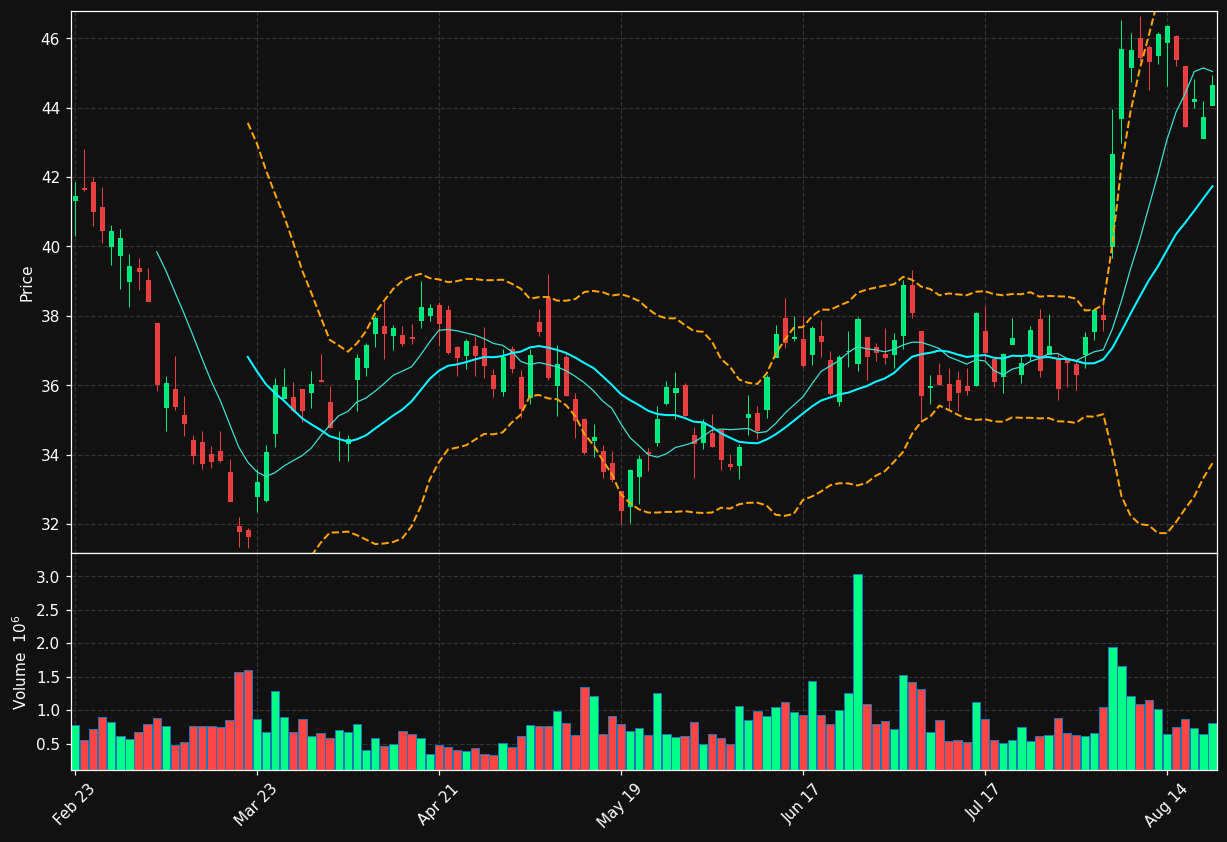The height and width of the screenshot is (842, 1227).
Task: Click the Apr 21 date label
Action: pos(439,803)
